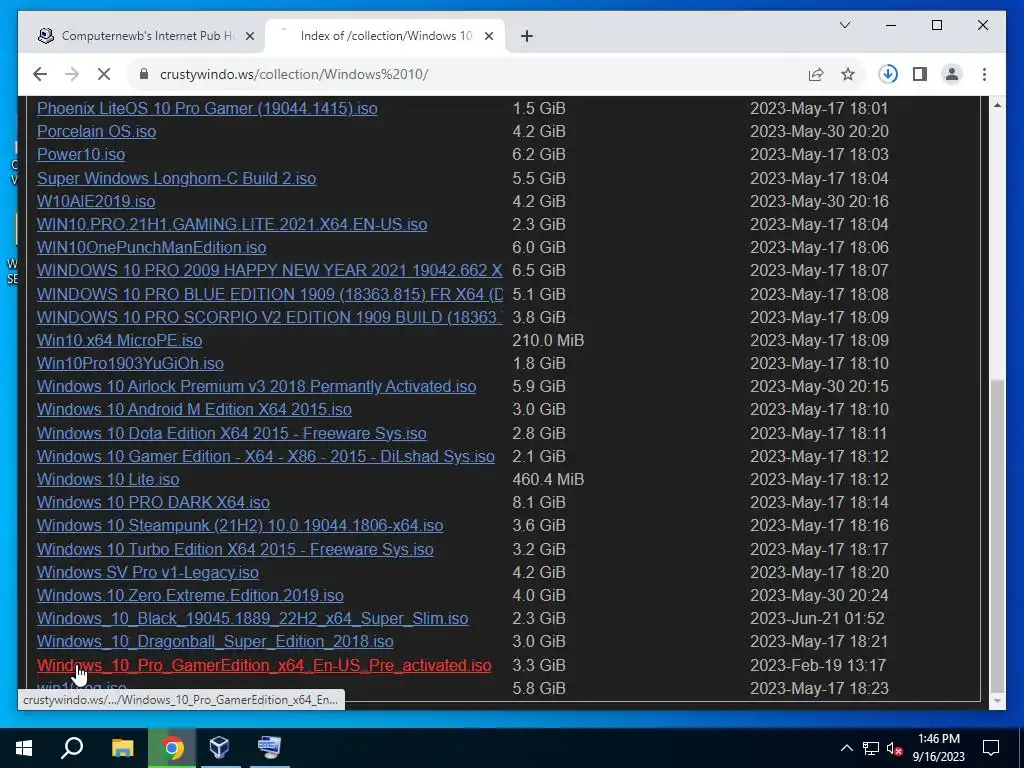Share this page using the share icon
Viewport: 1024px width, 768px height.
(x=816, y=74)
